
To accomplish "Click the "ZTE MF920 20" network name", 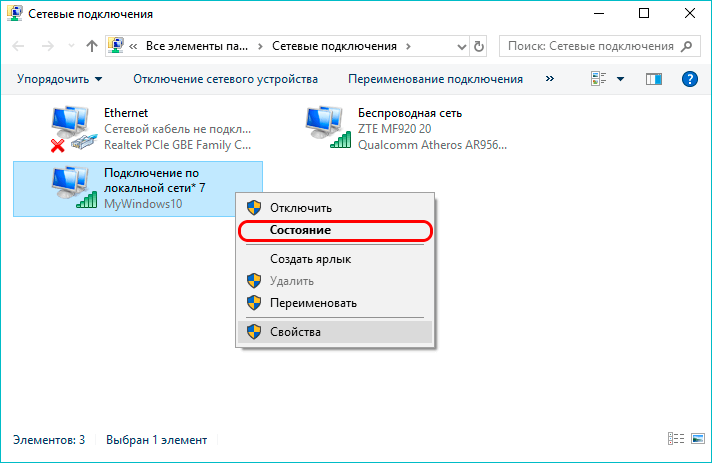I will (x=394, y=129).
